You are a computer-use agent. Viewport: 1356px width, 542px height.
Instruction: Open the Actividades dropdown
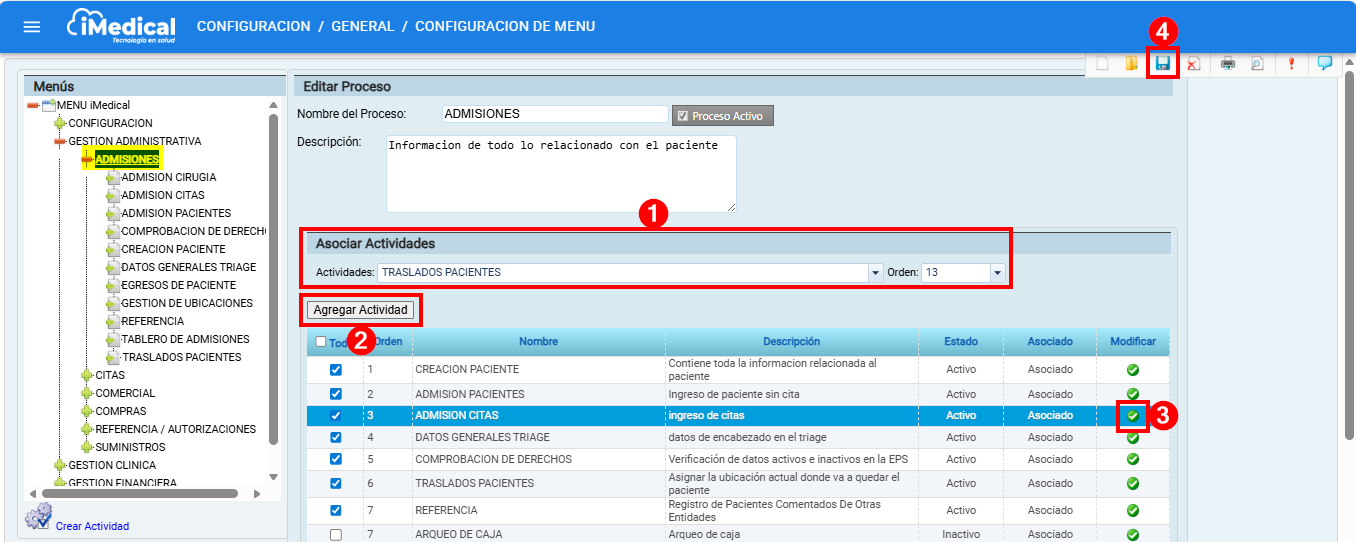click(876, 272)
